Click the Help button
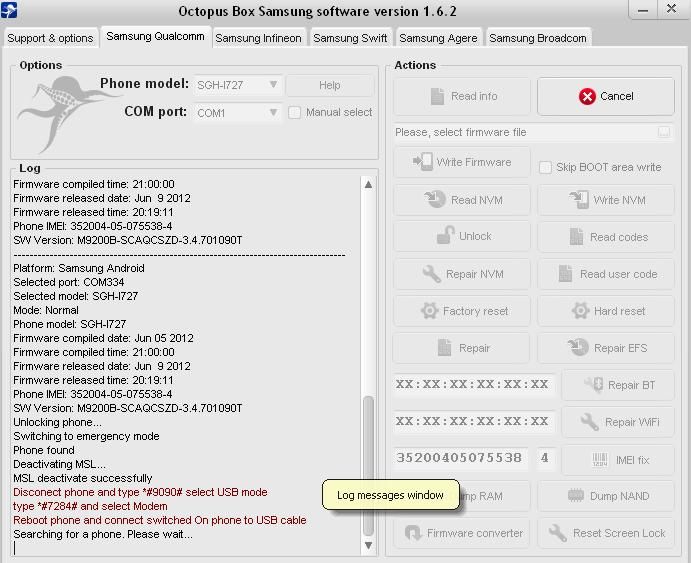This screenshot has width=691, height=563. pos(330,85)
